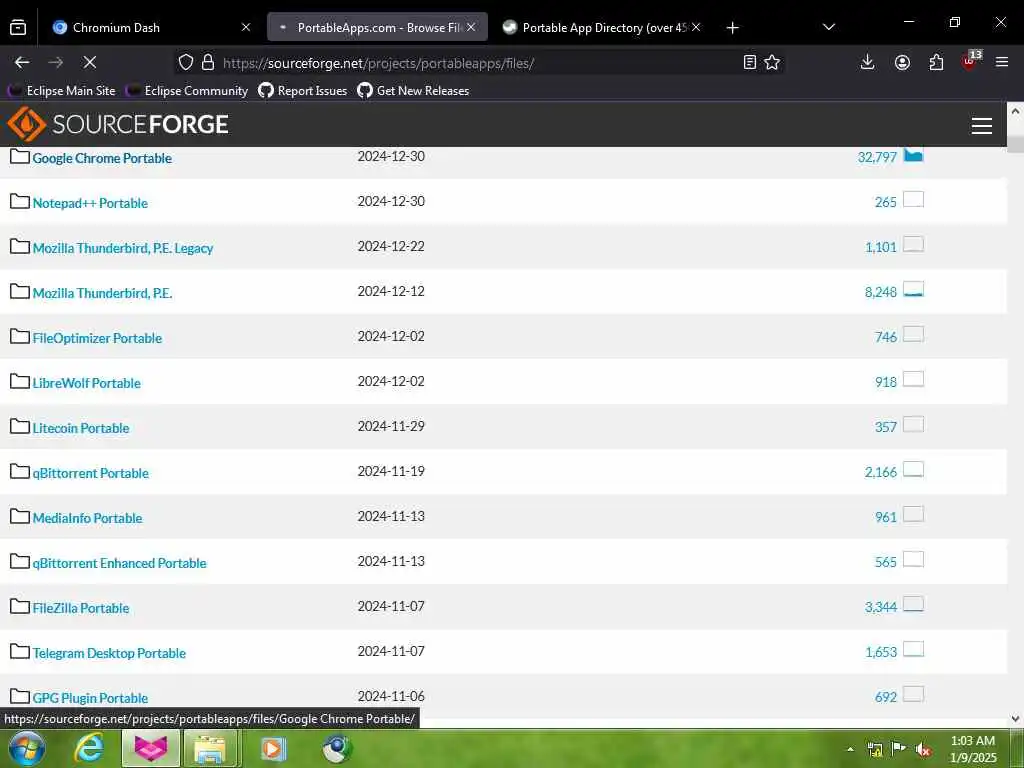Open the Litecoin Portable folder
Image resolution: width=1024 pixels, height=768 pixels.
81,428
